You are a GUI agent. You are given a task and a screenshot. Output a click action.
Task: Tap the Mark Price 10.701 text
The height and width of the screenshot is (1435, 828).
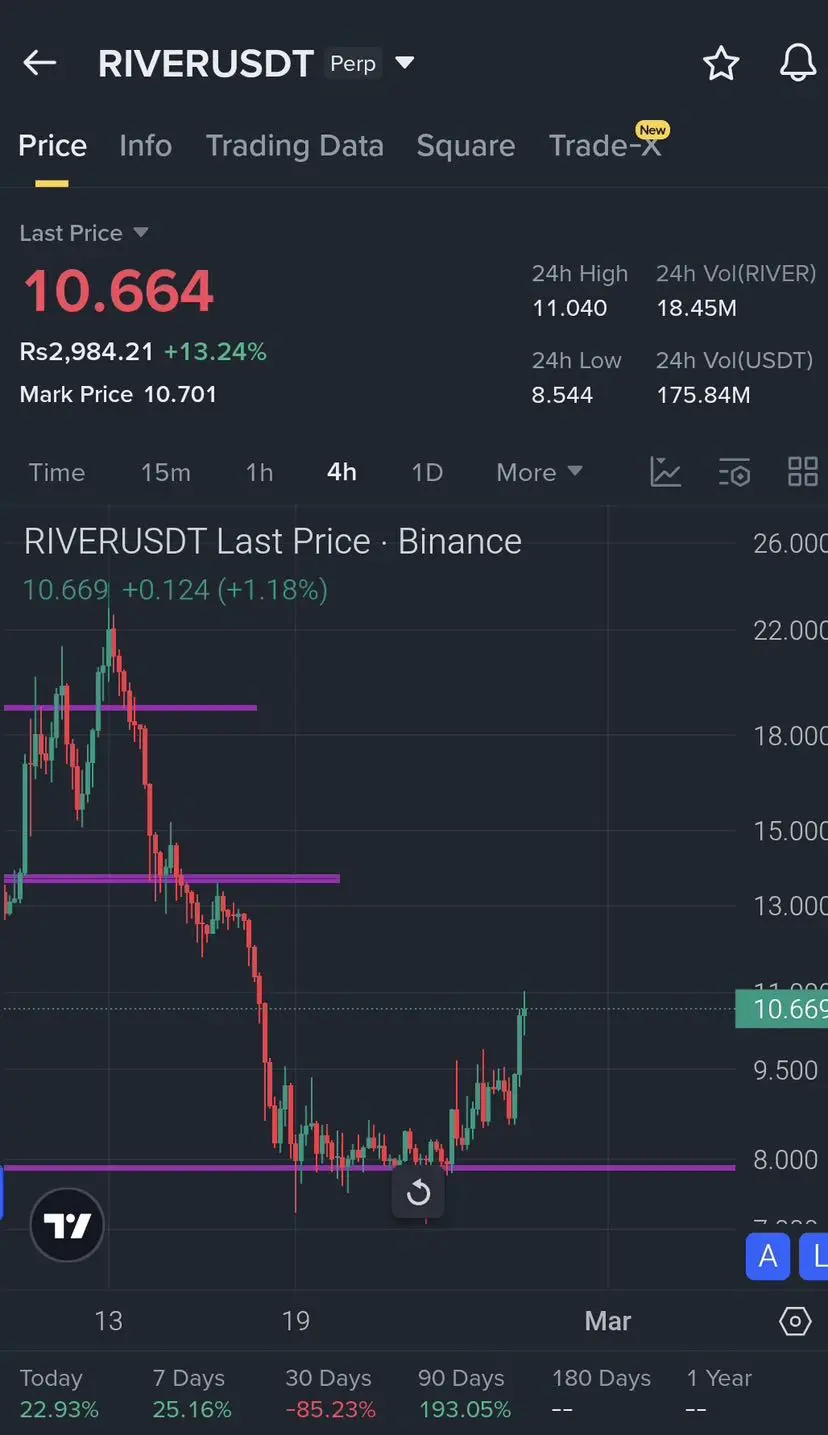118,394
